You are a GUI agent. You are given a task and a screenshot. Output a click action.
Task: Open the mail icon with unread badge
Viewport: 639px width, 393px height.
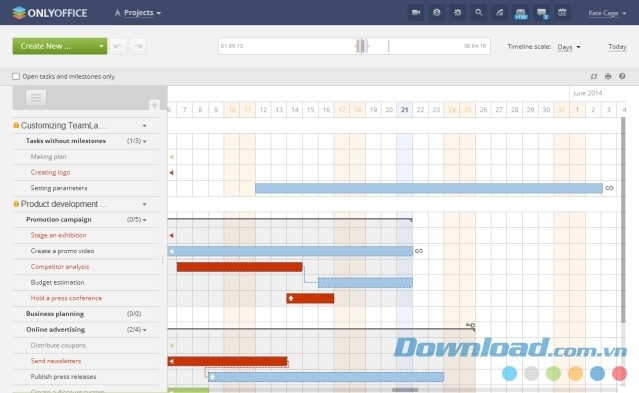[521, 13]
